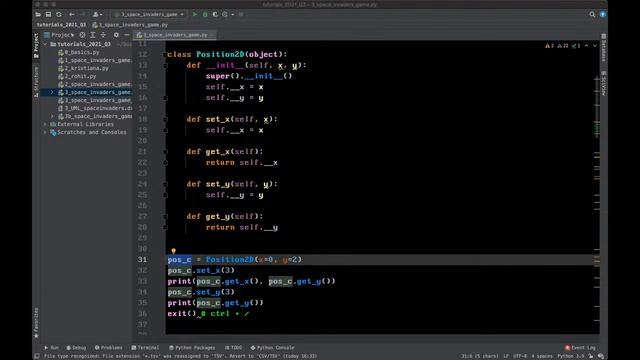Click the previous highlighted error up arrow

coord(587,46)
